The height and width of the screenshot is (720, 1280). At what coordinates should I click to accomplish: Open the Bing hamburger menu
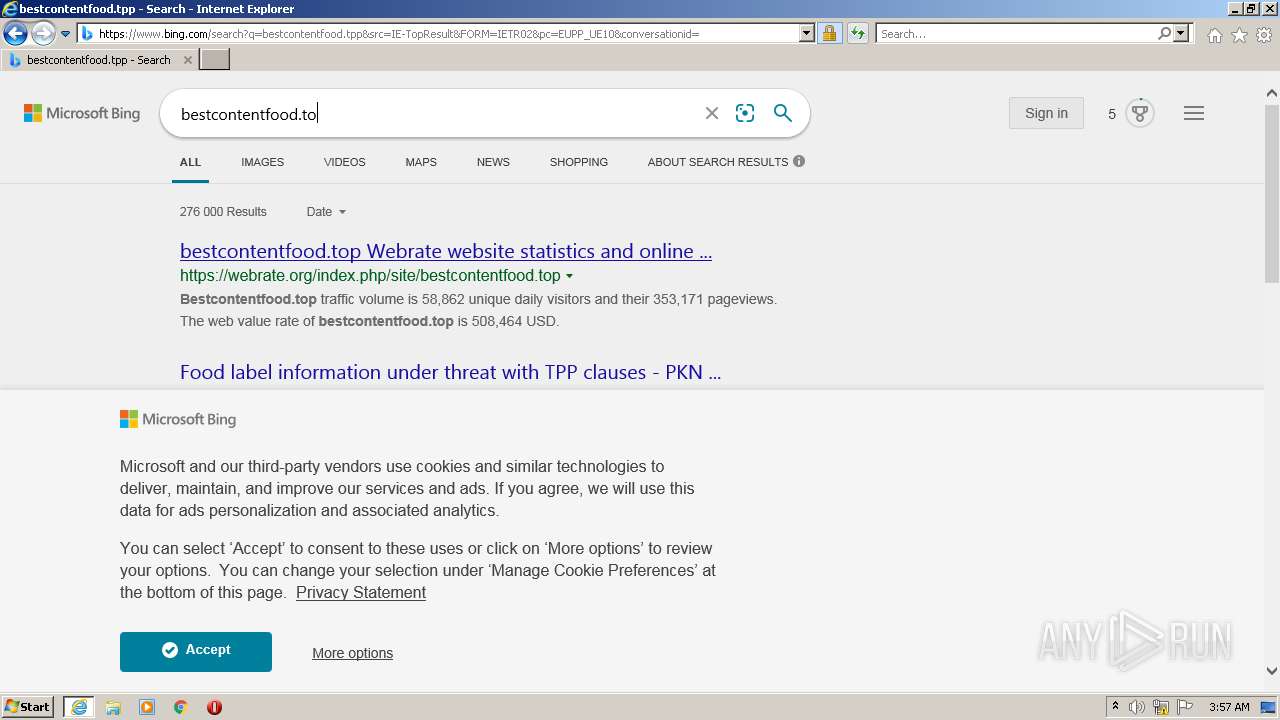point(1194,113)
